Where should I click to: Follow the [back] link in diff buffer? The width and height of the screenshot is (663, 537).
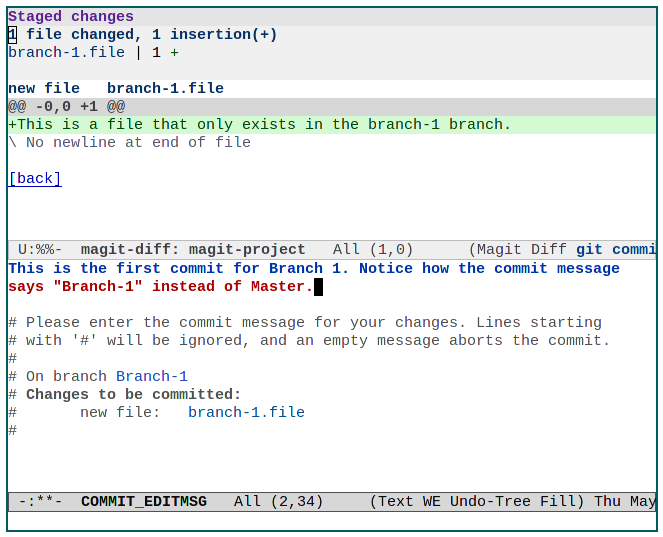click(35, 178)
